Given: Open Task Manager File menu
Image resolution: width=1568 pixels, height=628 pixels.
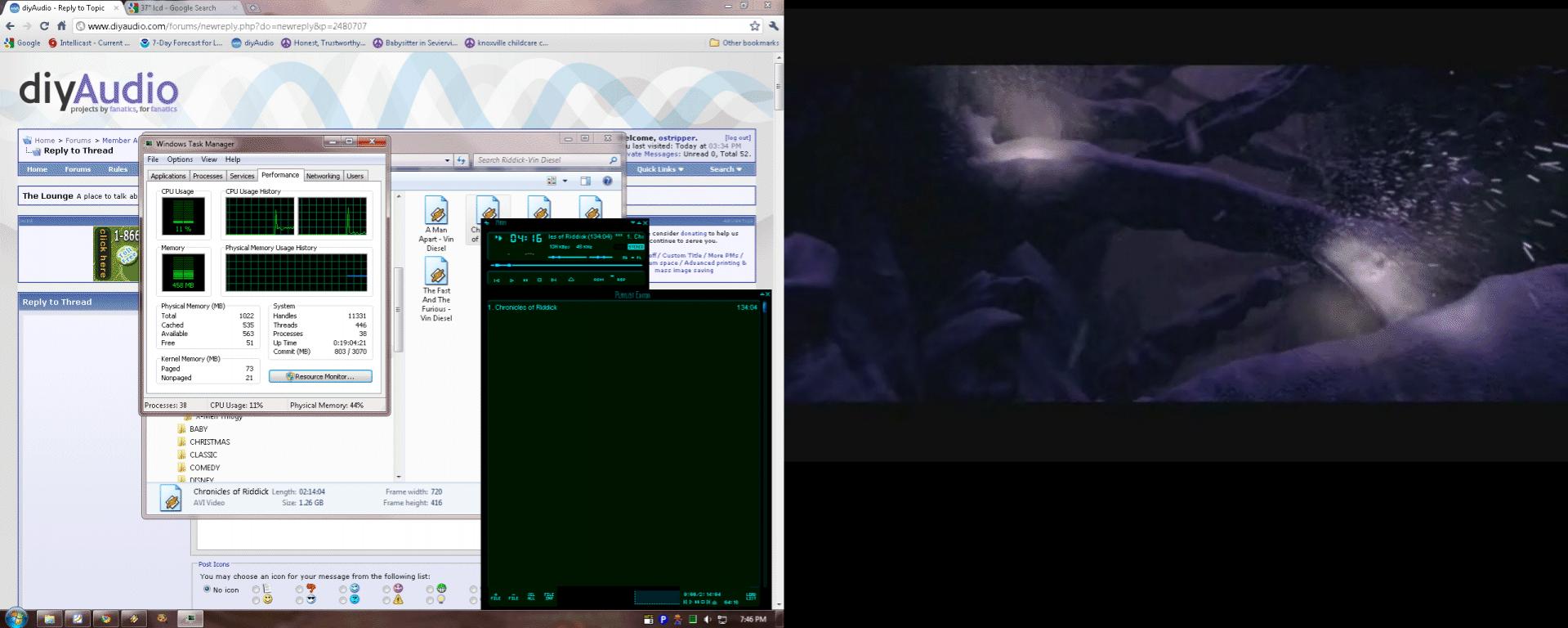Looking at the screenshot, I should pyautogui.click(x=153, y=159).
